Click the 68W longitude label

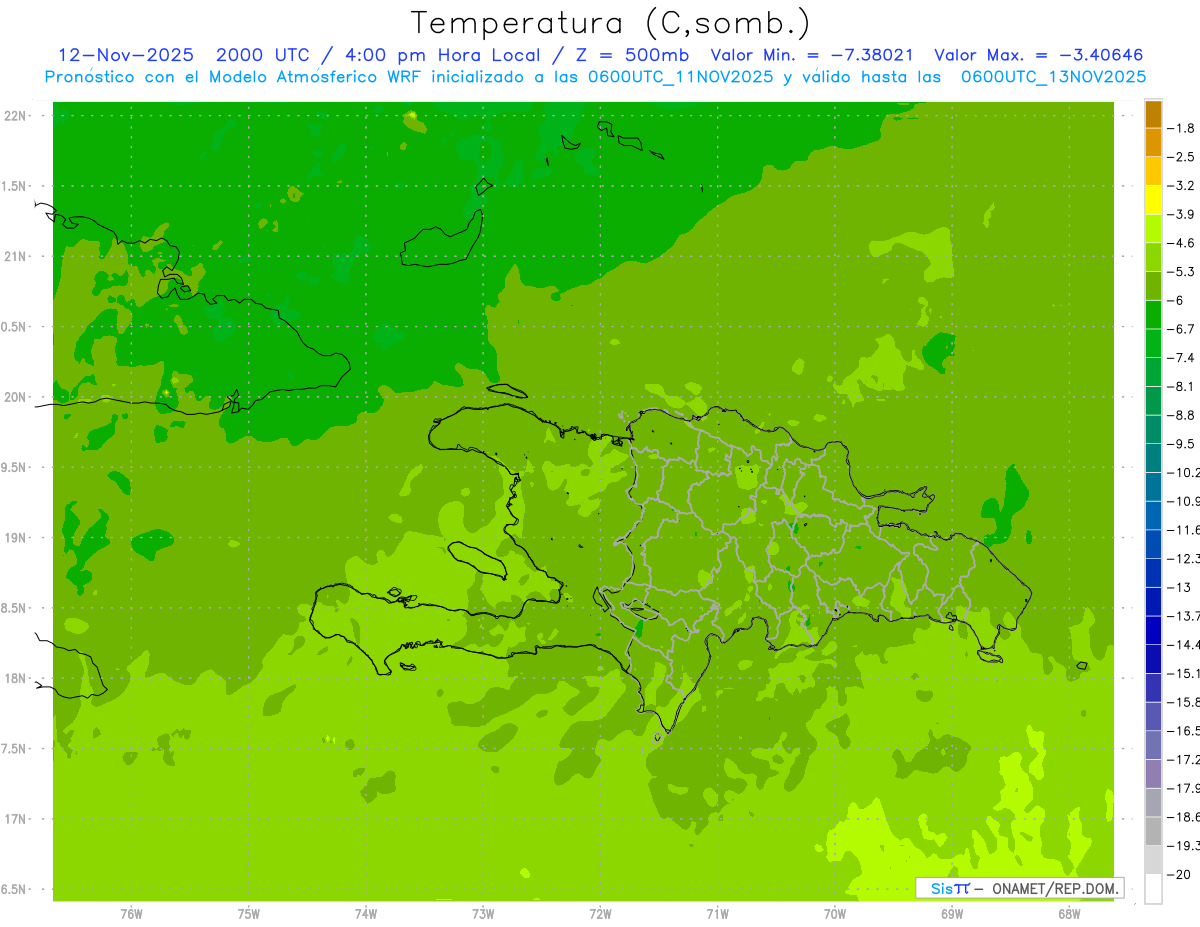[x=1069, y=914]
